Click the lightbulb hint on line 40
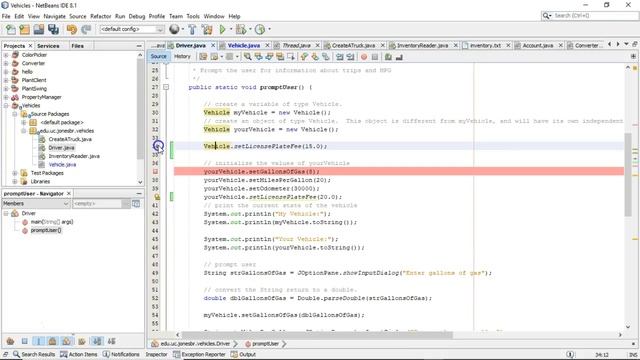This screenshot has height=360, width=640. pos(157,197)
